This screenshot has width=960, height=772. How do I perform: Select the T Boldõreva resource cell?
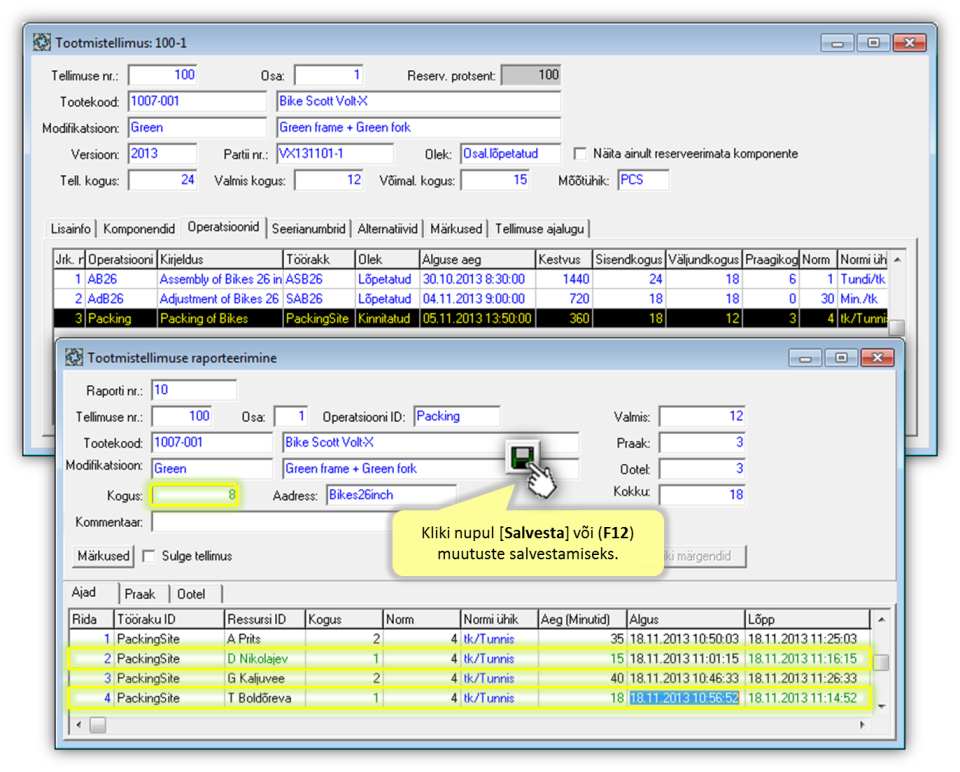pos(264,698)
